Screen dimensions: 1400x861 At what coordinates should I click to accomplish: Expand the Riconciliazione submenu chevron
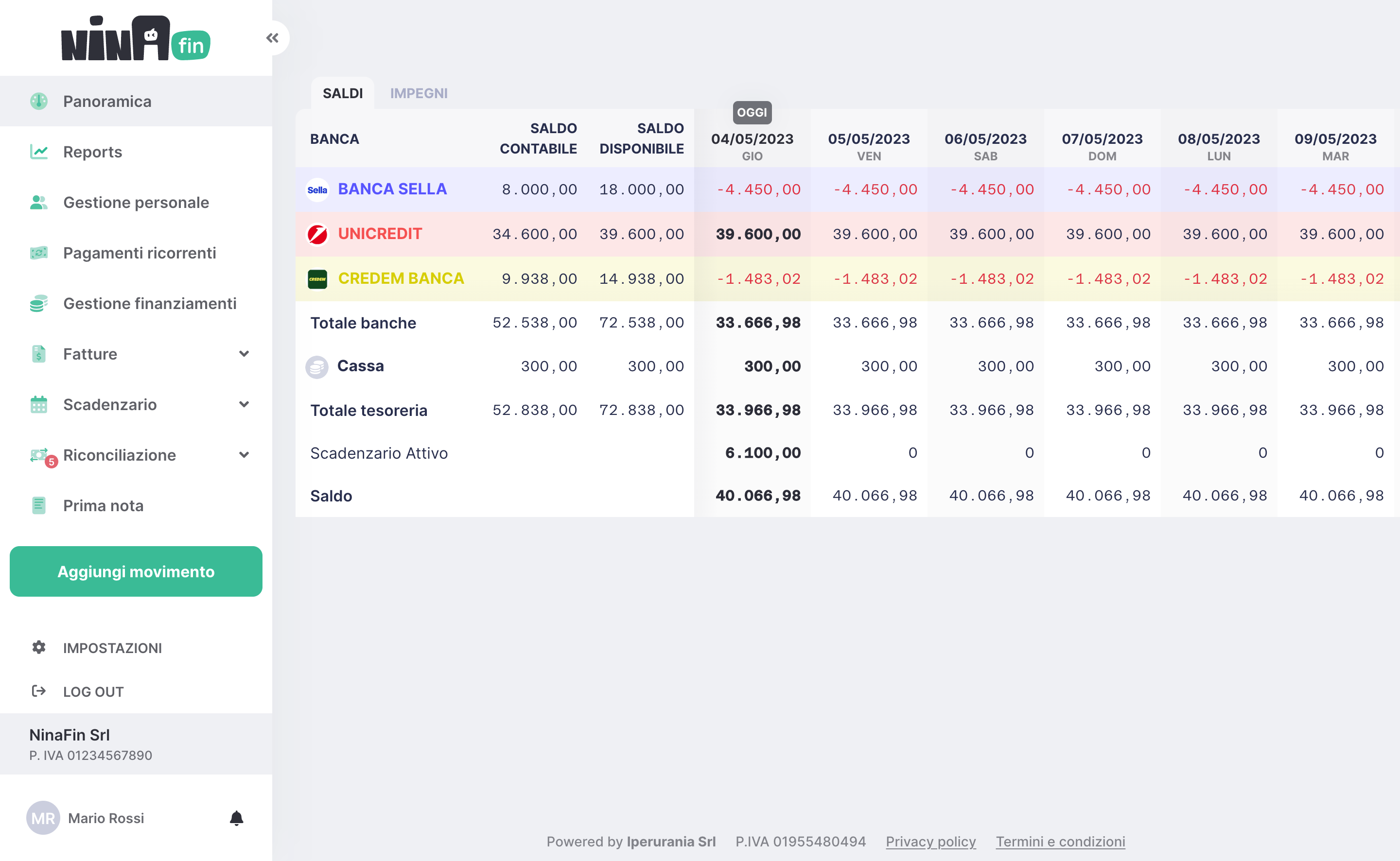(244, 455)
